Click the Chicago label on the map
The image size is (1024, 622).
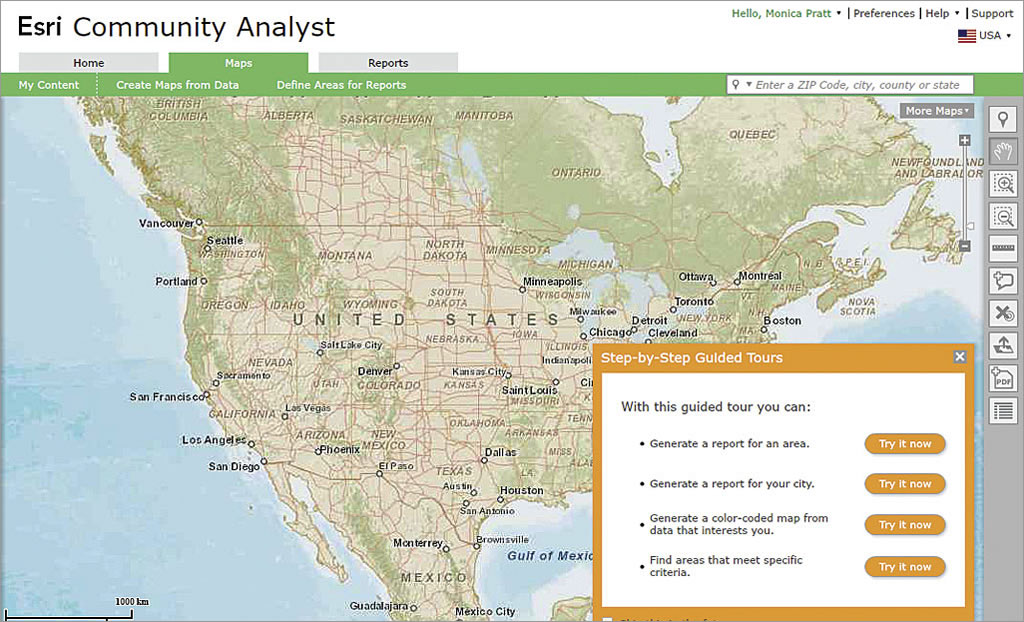611,332
